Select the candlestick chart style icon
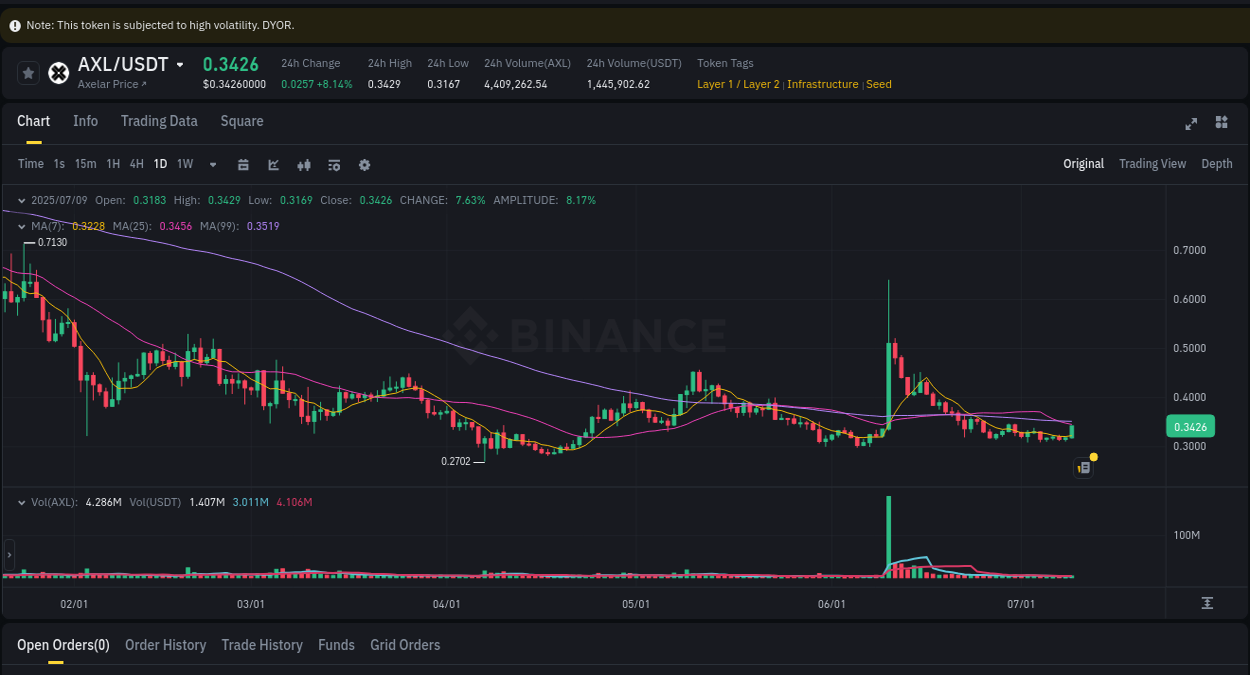 [x=304, y=164]
